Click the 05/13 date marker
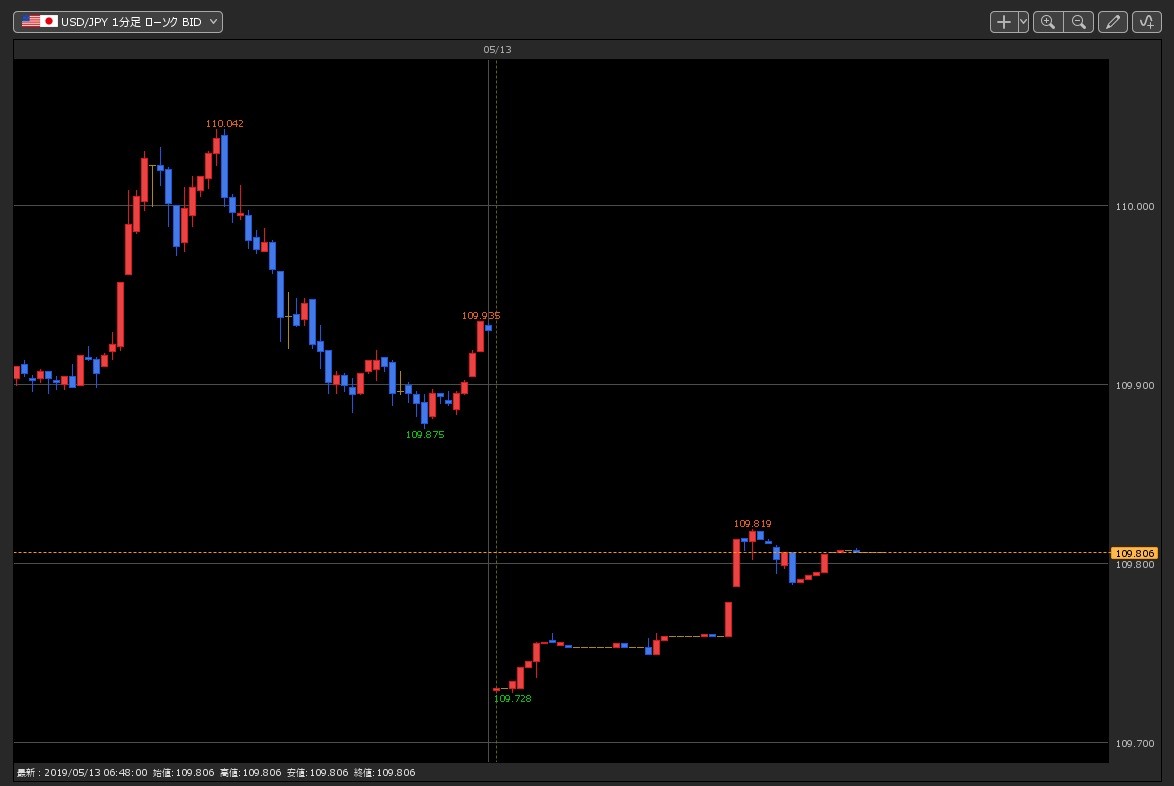The width and height of the screenshot is (1174, 786). [497, 49]
